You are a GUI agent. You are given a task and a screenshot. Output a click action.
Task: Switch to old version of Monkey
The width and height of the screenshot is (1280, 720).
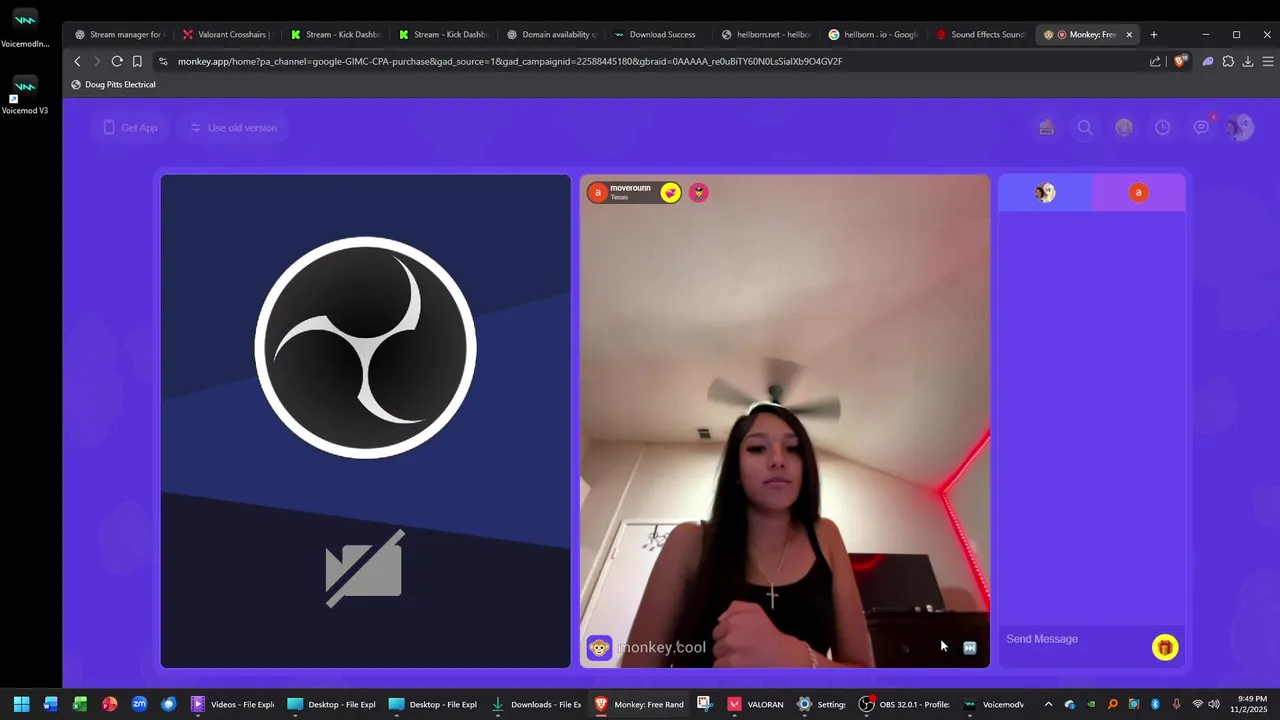[233, 128]
